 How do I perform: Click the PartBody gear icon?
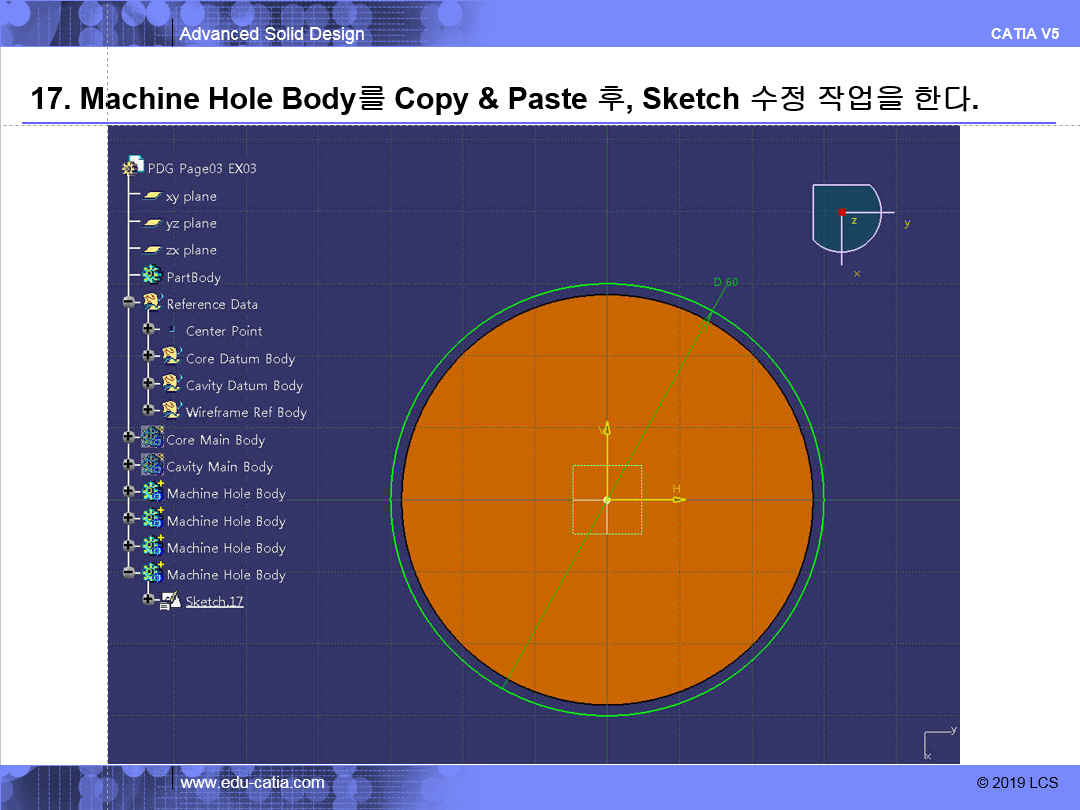tap(152, 276)
